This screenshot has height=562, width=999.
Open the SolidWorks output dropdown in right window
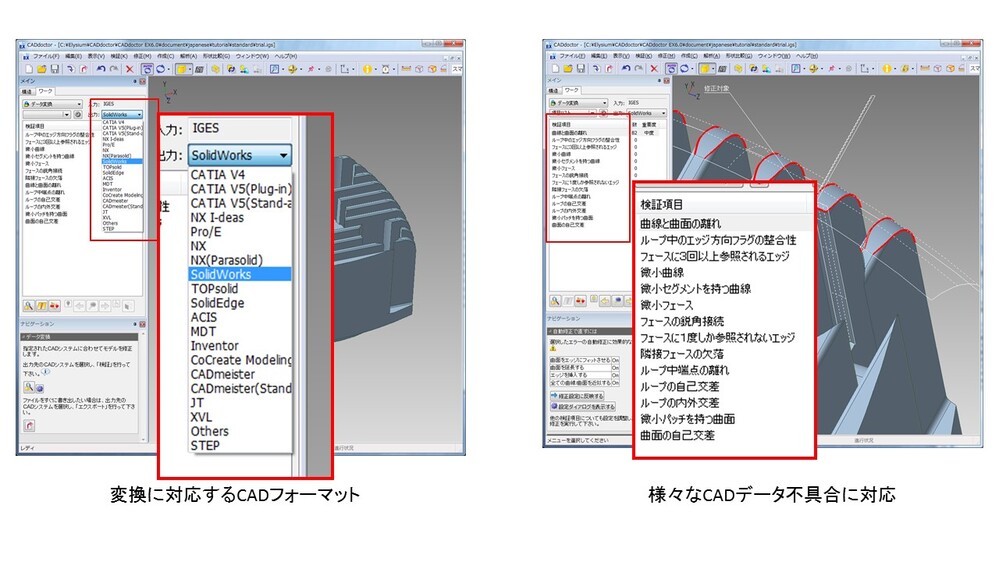coord(646,113)
